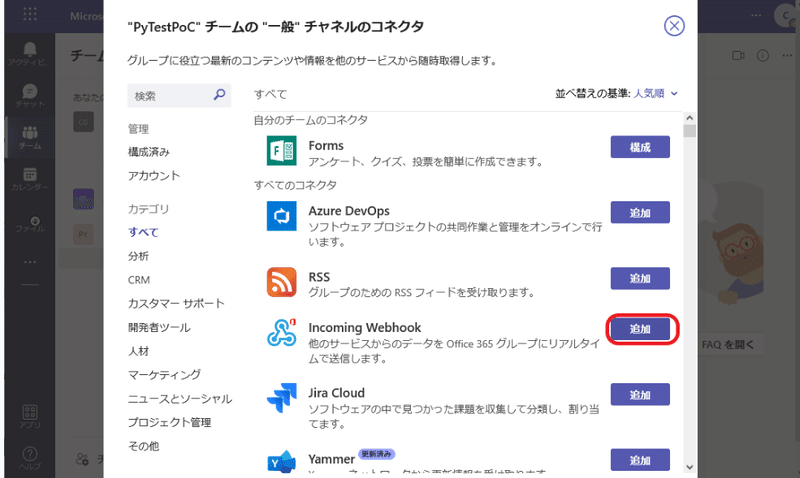This screenshot has height=478, width=800.
Task: Open the 人気順 sort dropdown
Action: click(655, 93)
